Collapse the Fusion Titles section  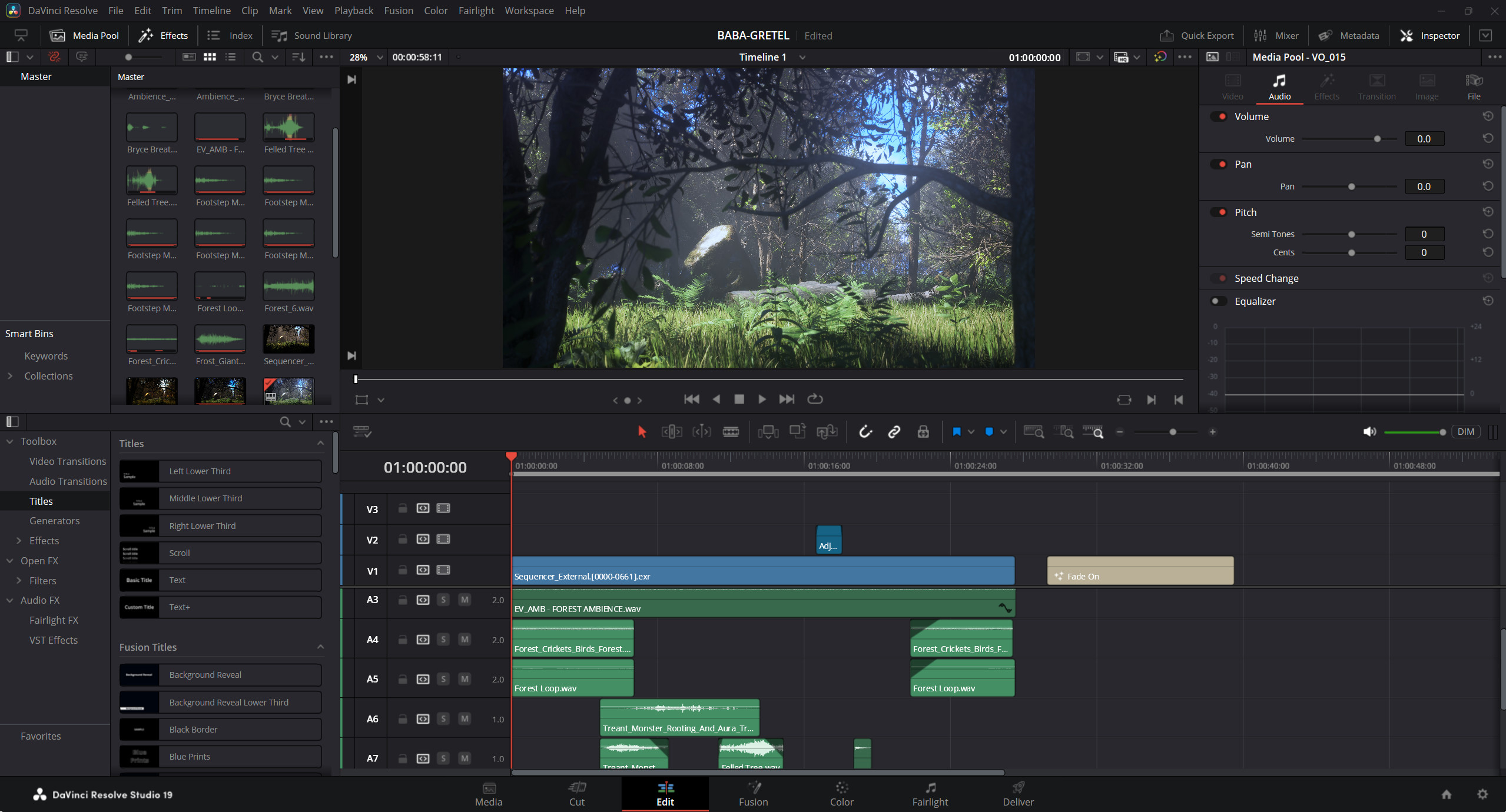click(320, 647)
